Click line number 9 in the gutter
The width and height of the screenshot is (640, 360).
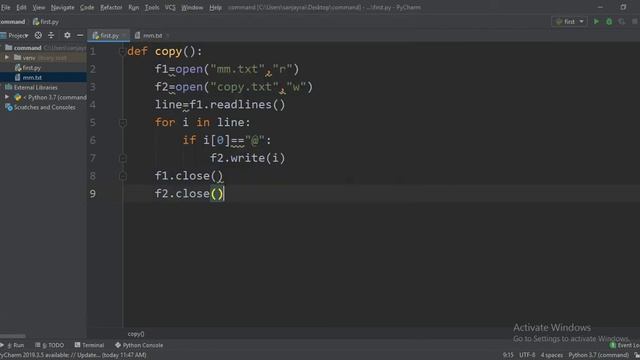pyautogui.click(x=93, y=193)
